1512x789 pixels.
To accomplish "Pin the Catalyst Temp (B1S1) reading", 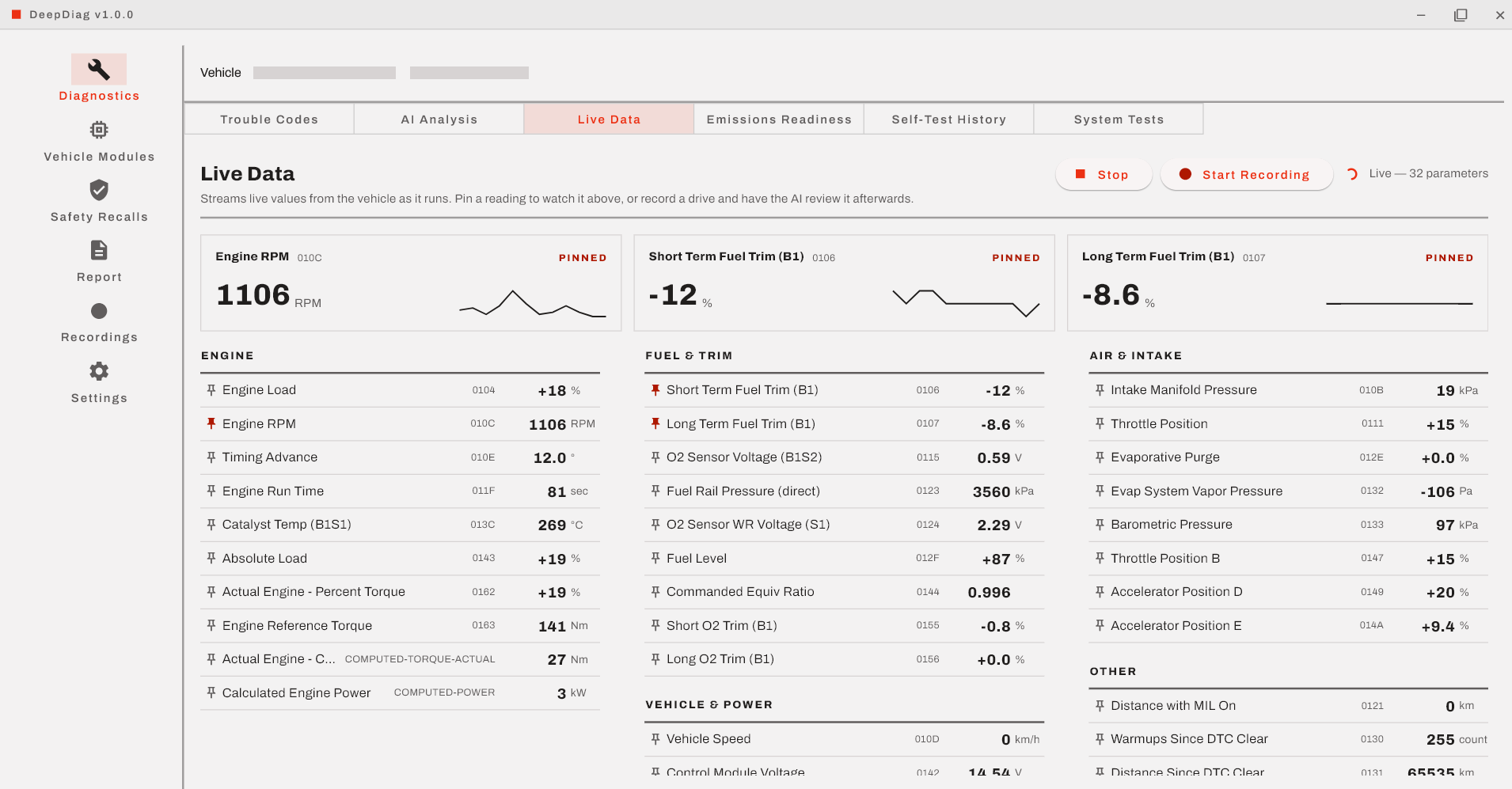I will [211, 525].
